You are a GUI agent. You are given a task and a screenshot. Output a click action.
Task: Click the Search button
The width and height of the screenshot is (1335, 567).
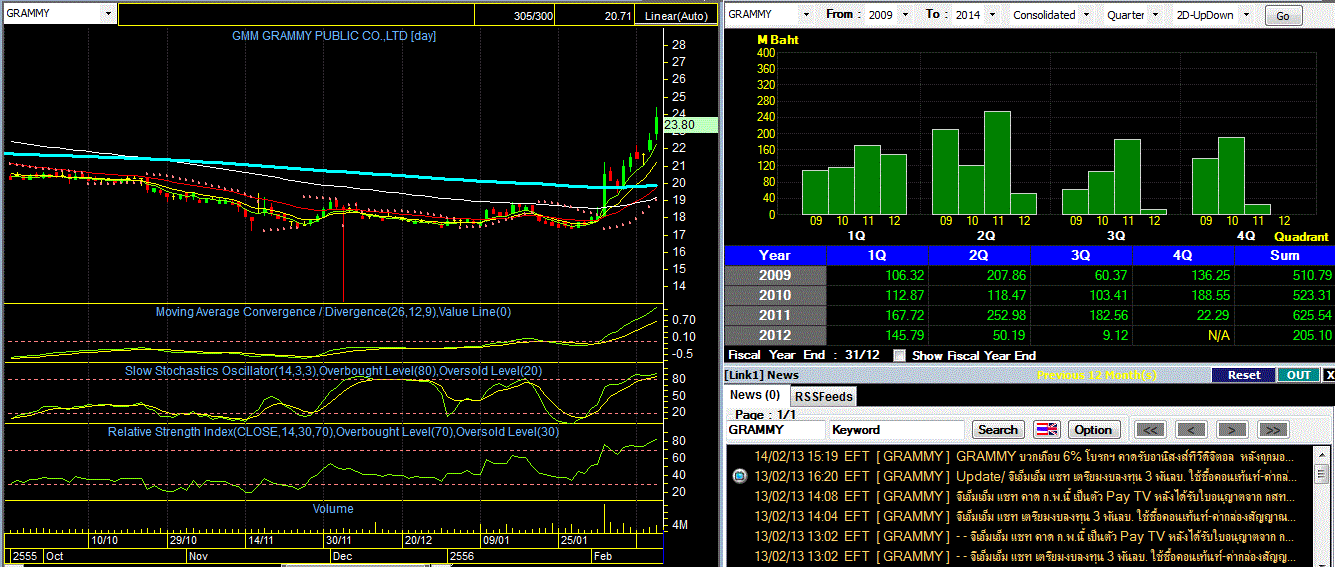[997, 430]
